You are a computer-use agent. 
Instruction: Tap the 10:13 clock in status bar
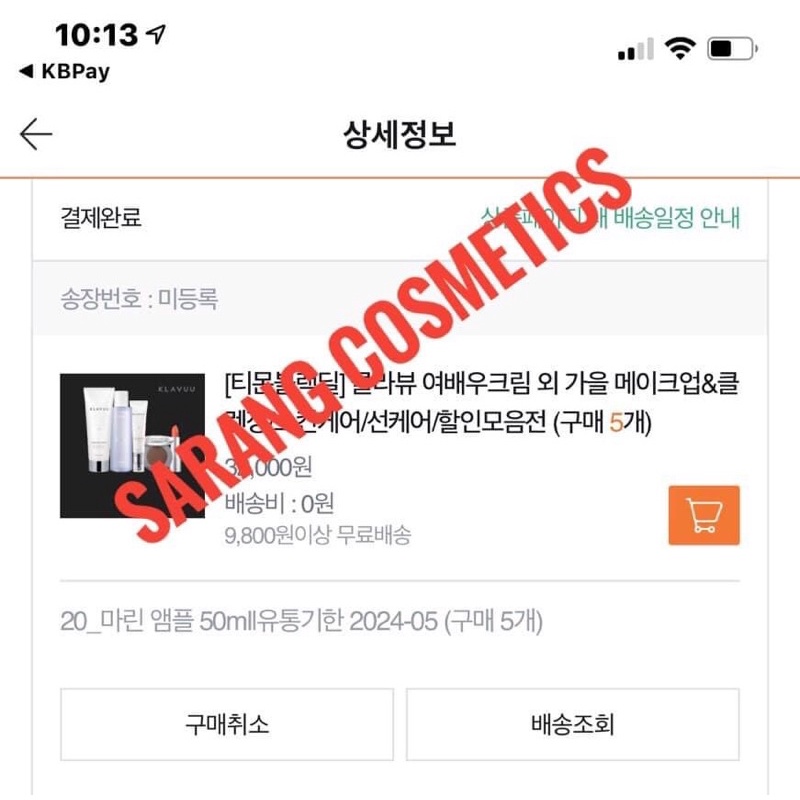click(96, 35)
